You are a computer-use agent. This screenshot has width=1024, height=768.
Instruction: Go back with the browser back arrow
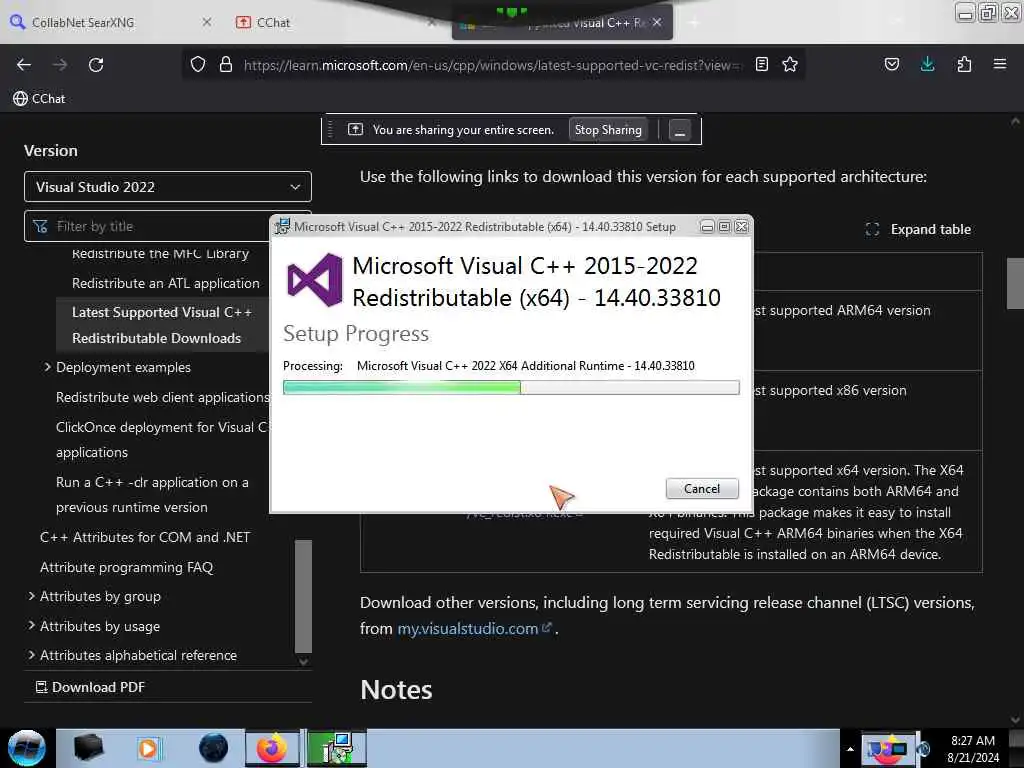click(x=24, y=65)
